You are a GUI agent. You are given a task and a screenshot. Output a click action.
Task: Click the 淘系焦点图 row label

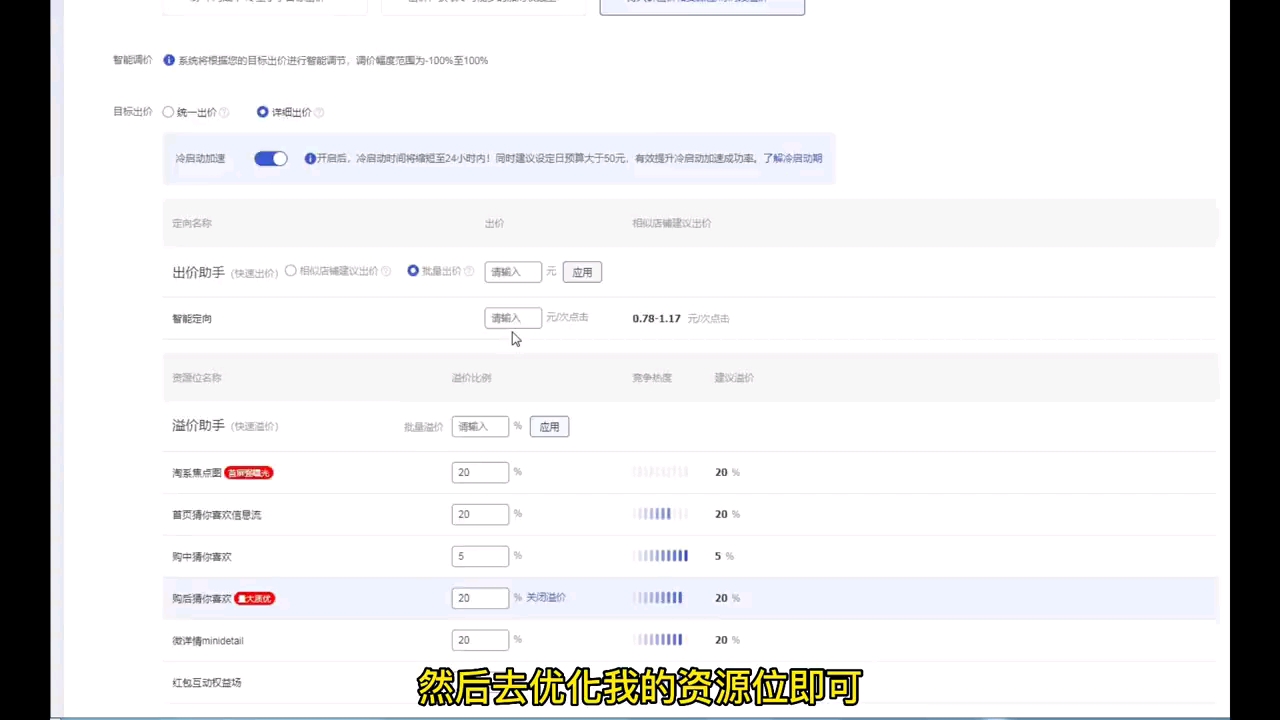(197, 473)
